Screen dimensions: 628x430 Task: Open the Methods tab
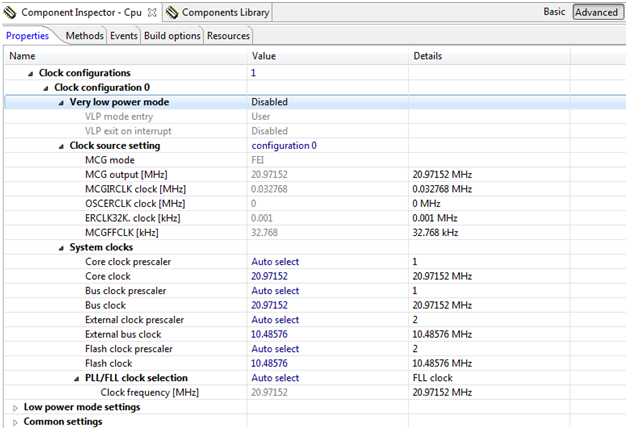[84, 35]
